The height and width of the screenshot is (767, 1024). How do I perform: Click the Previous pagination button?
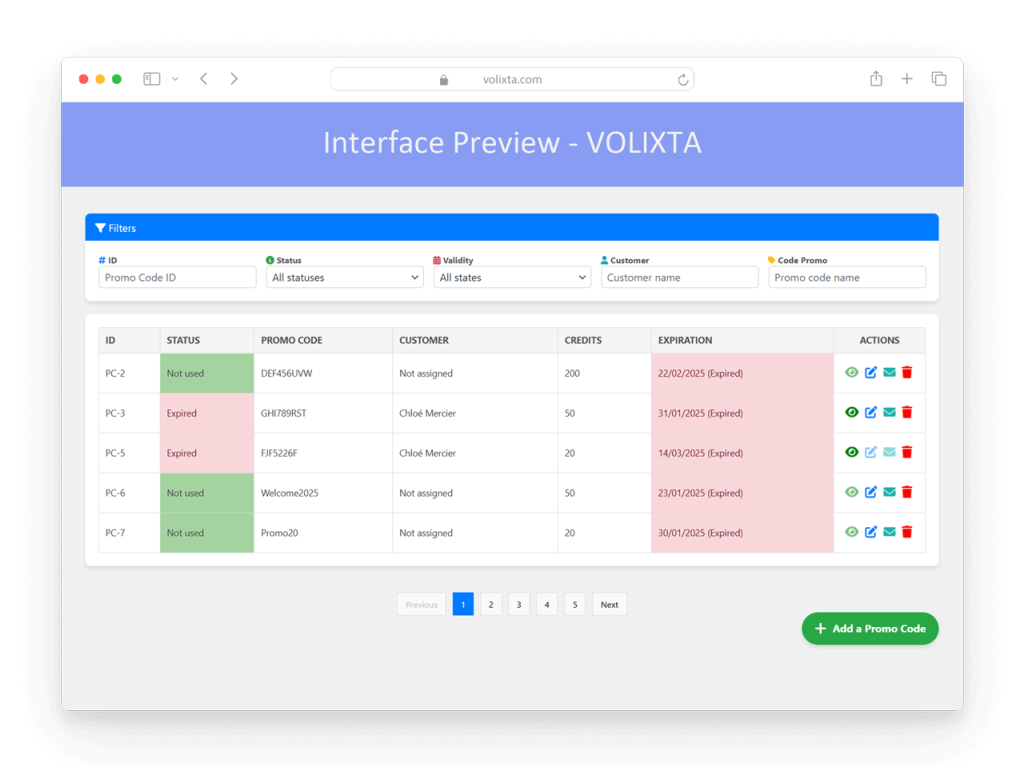(x=421, y=604)
